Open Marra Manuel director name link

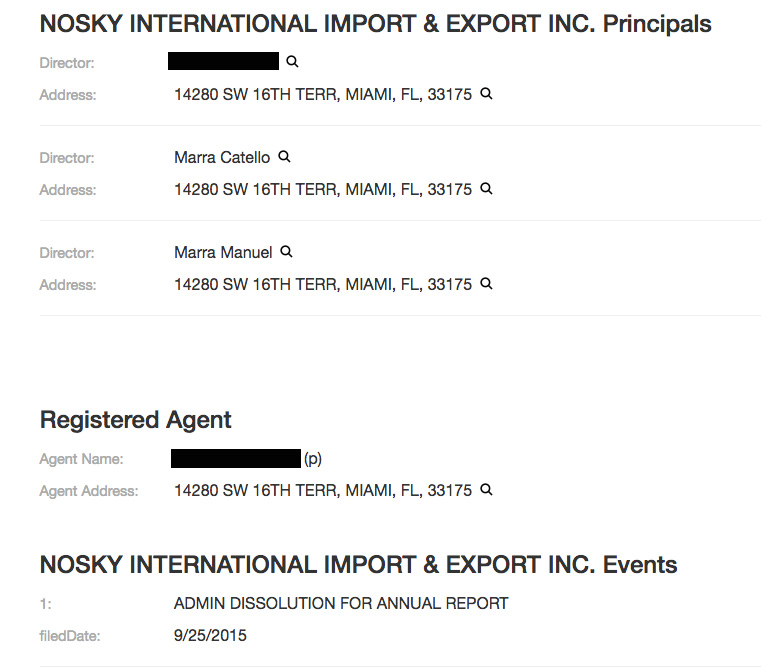click(223, 253)
